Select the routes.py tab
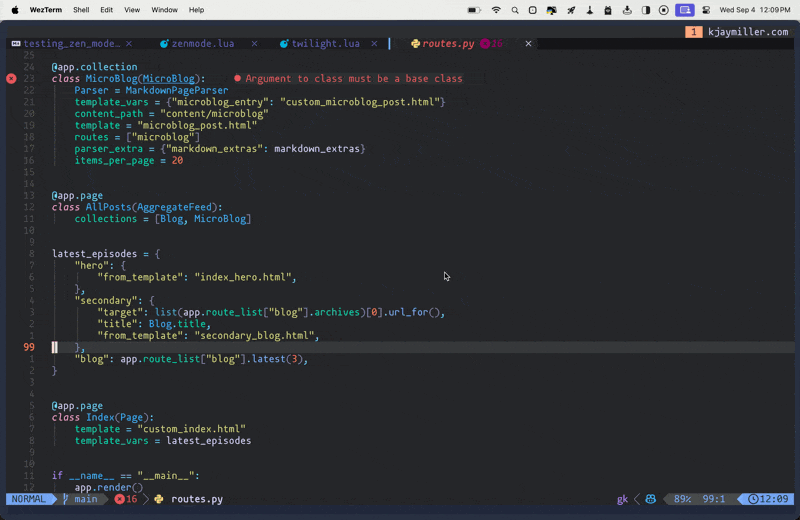 point(448,44)
